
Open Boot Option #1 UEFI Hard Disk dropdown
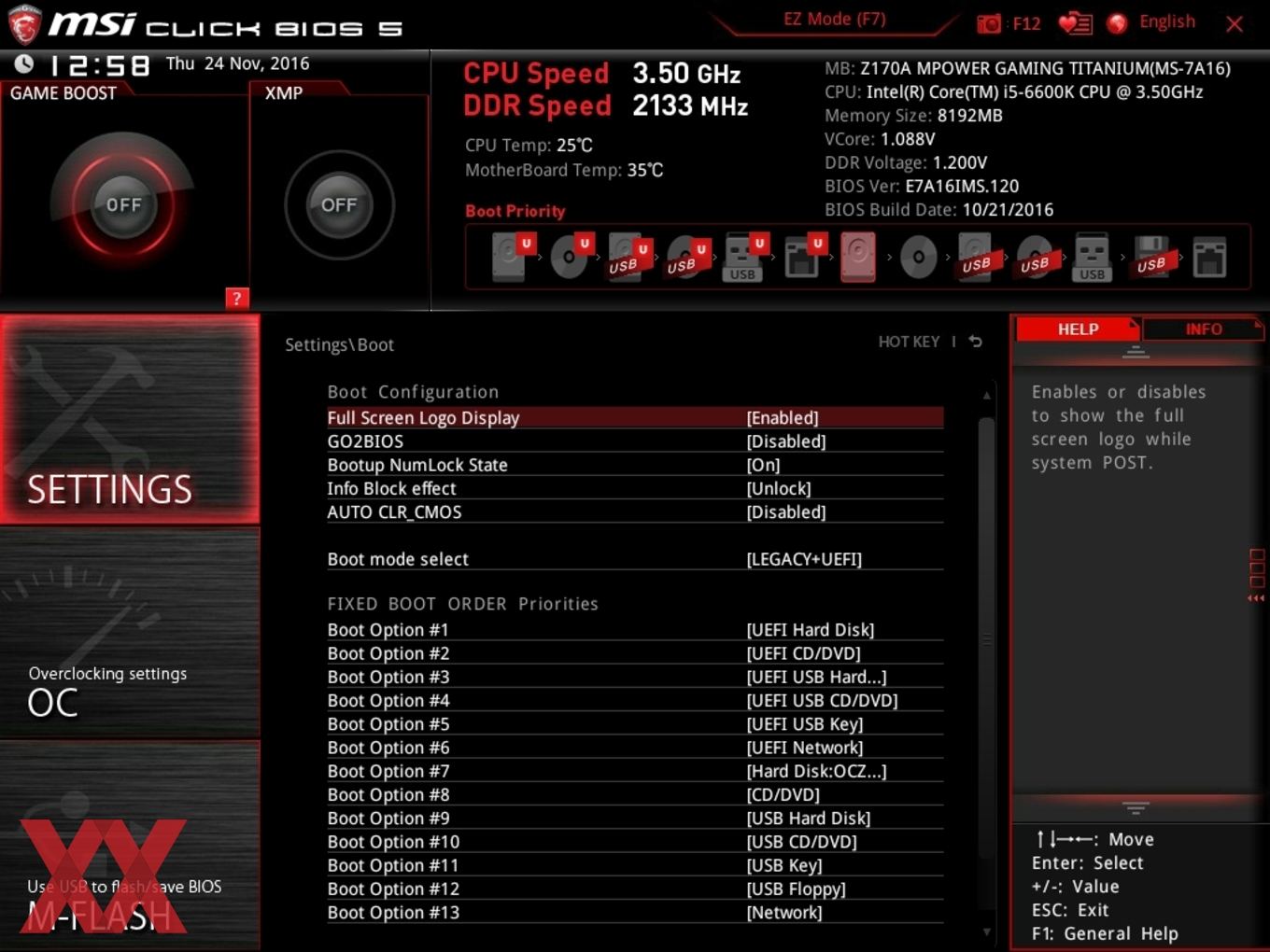click(x=811, y=630)
